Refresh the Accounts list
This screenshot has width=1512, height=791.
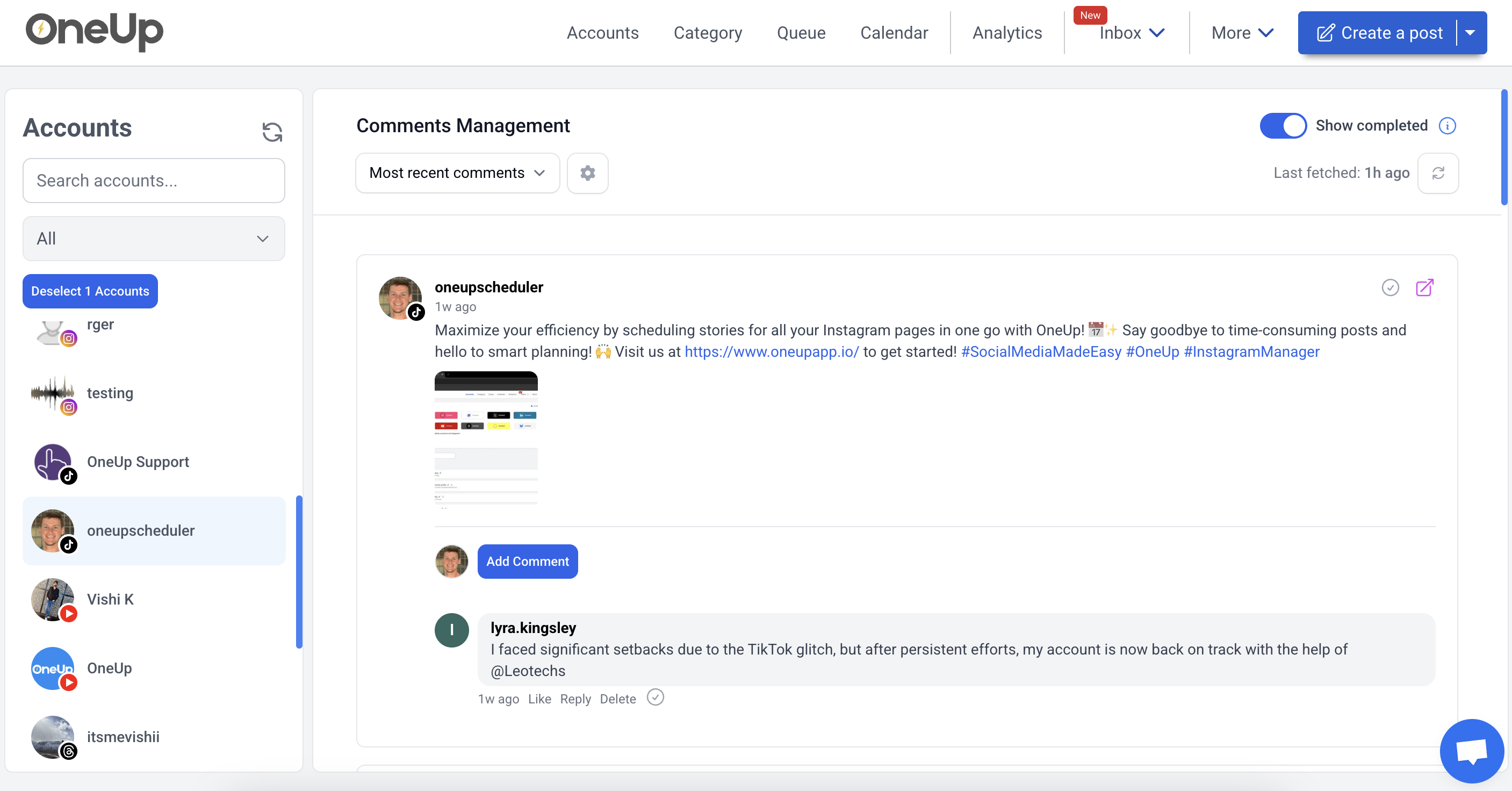272,132
